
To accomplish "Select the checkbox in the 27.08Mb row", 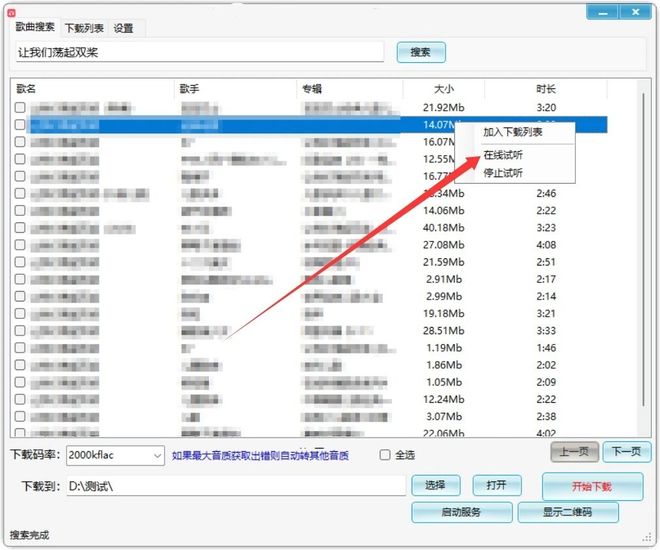I will click(x=20, y=244).
